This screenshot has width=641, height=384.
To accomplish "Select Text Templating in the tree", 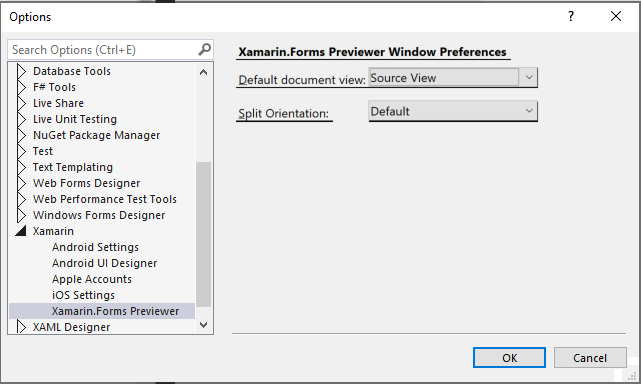I will 73,167.
